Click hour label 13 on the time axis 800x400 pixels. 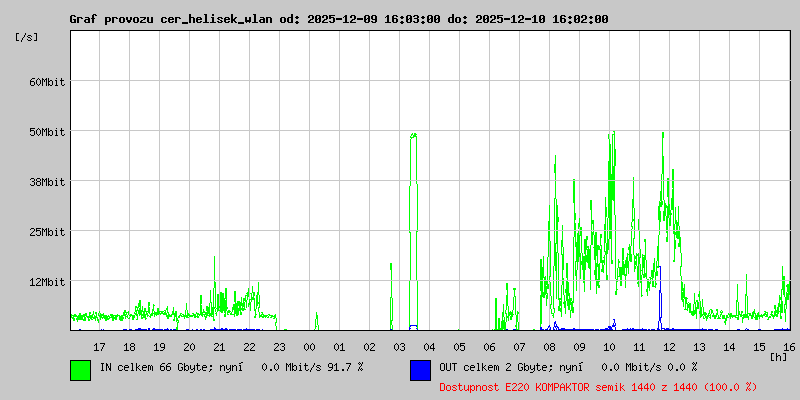click(x=699, y=347)
